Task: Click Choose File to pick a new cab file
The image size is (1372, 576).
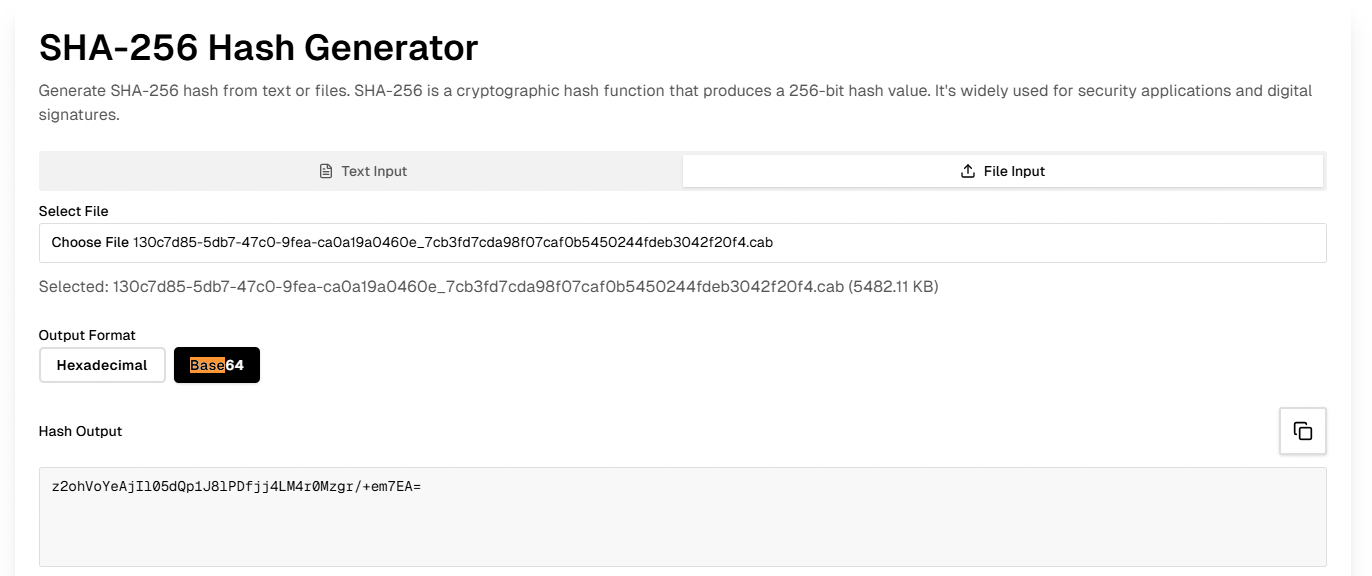Action: [x=90, y=242]
